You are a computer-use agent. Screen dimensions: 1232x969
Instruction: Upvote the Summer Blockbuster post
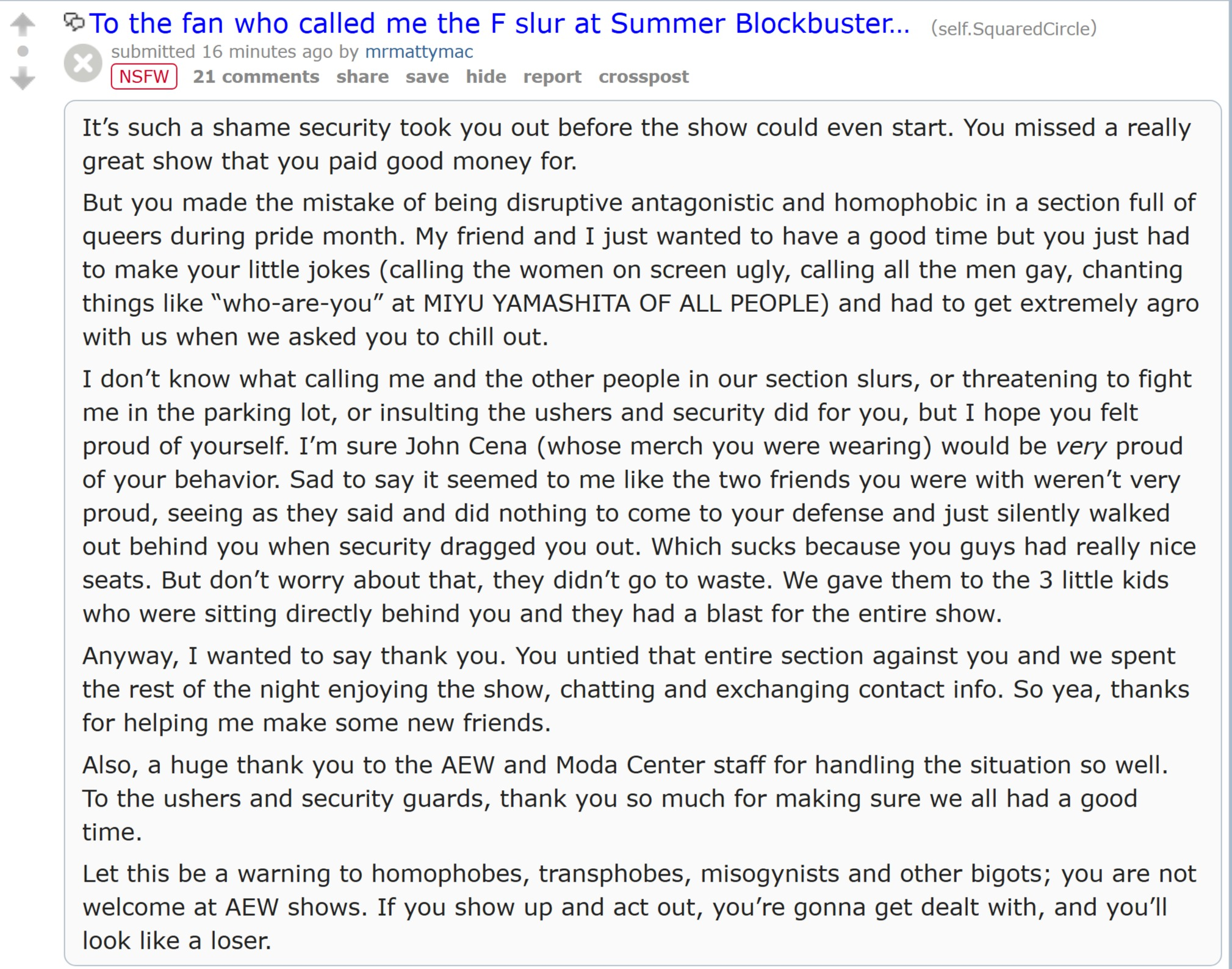[23, 24]
